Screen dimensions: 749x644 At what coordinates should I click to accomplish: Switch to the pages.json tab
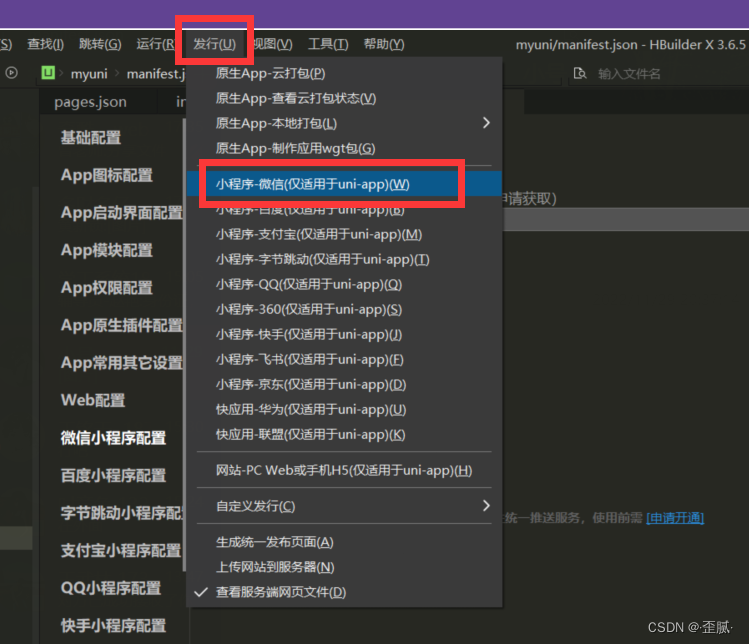(x=91, y=102)
